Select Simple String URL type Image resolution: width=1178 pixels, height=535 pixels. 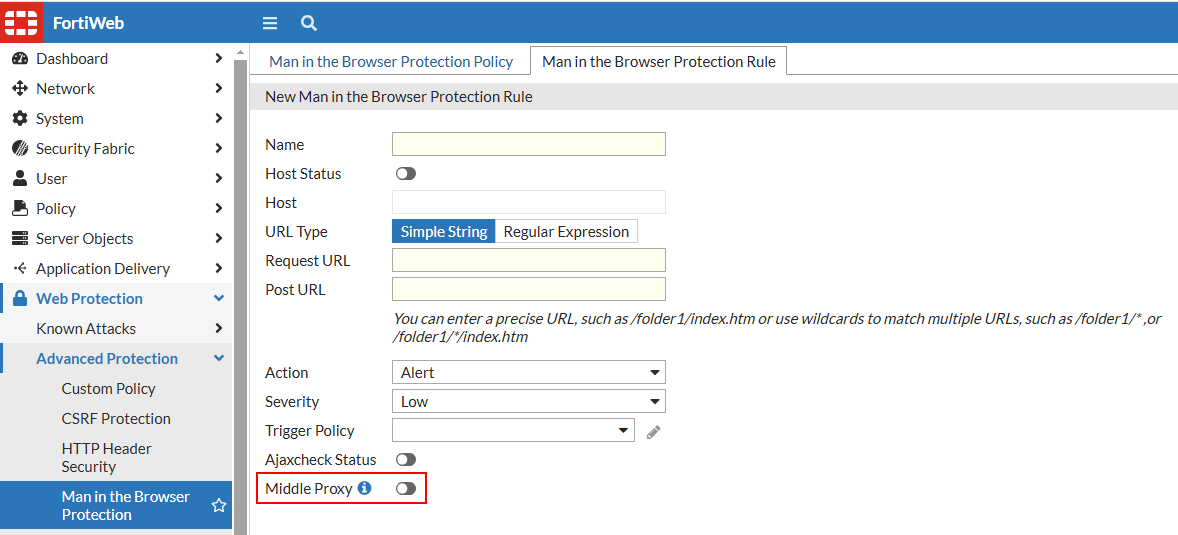point(444,232)
